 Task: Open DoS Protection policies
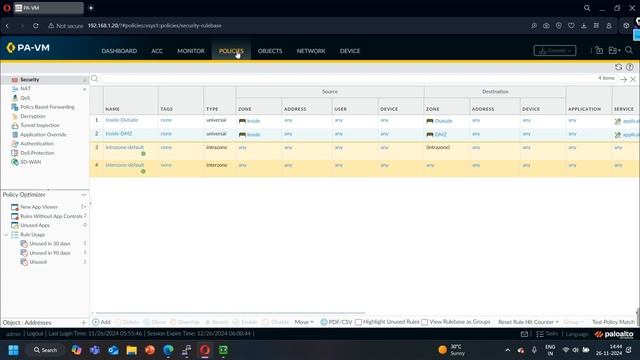click(37, 153)
